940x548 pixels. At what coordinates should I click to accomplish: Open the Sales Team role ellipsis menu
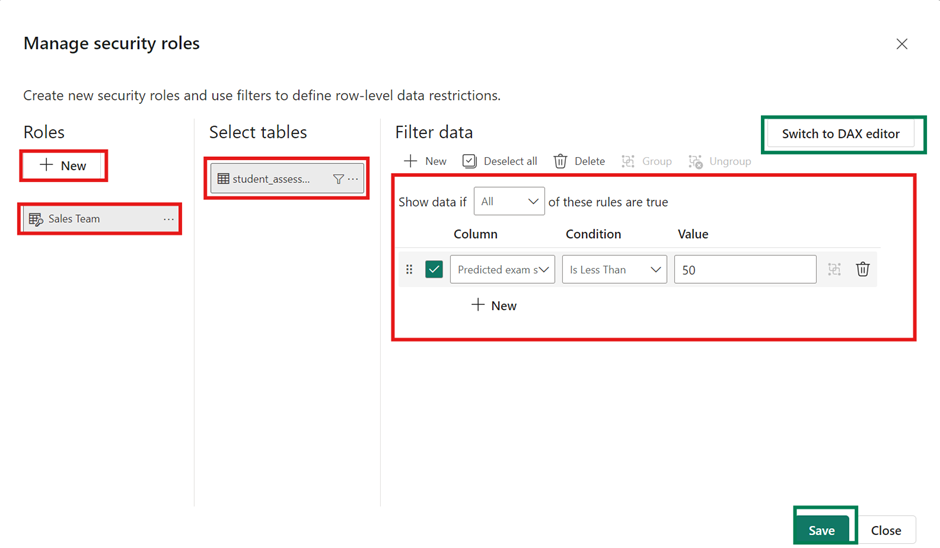[168, 219]
